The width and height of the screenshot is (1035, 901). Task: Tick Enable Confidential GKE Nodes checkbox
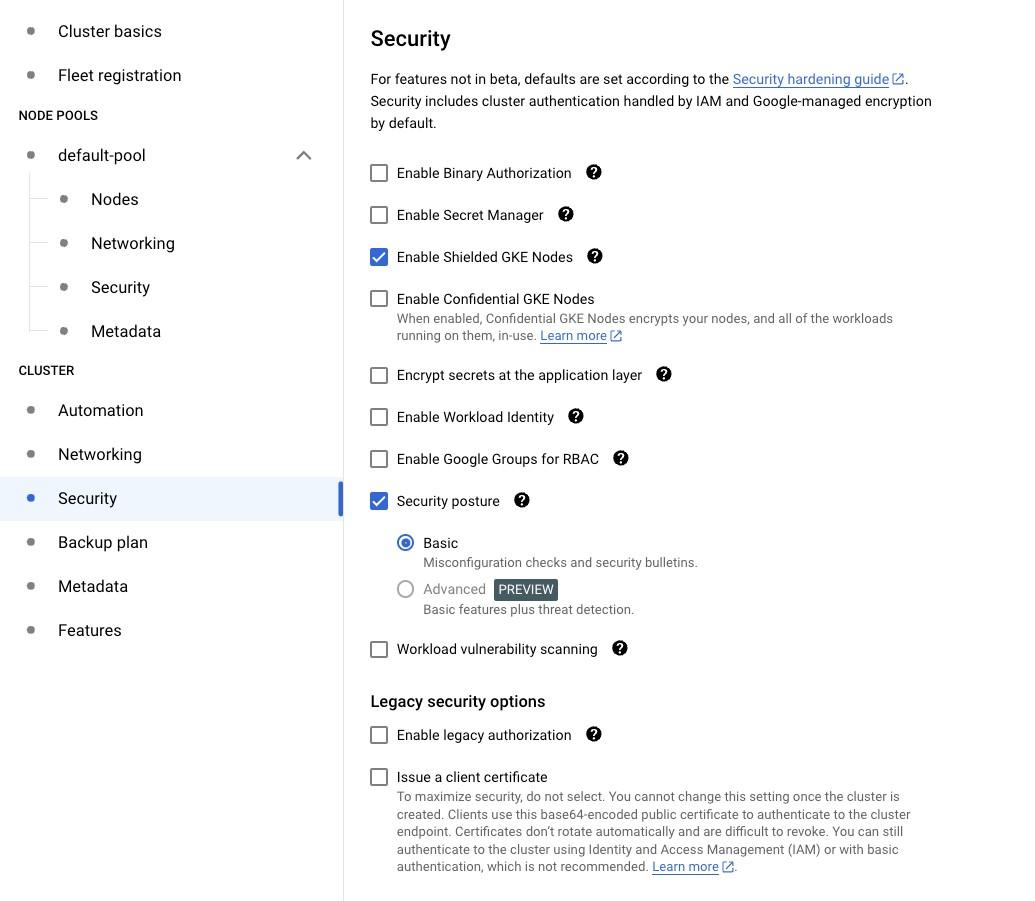point(379,298)
